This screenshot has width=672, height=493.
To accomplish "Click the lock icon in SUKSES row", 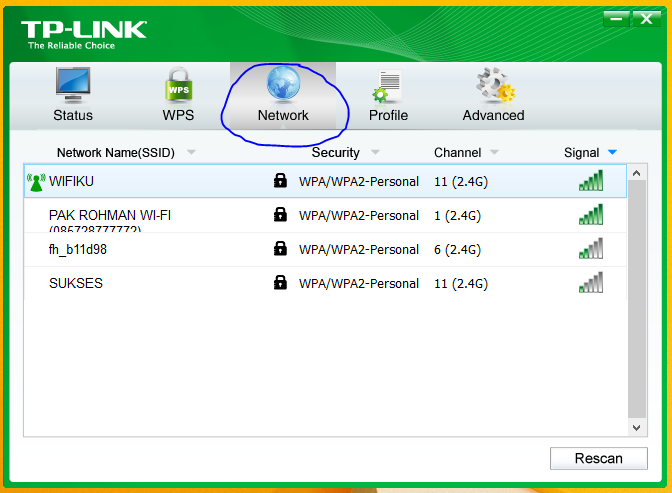I will [280, 282].
